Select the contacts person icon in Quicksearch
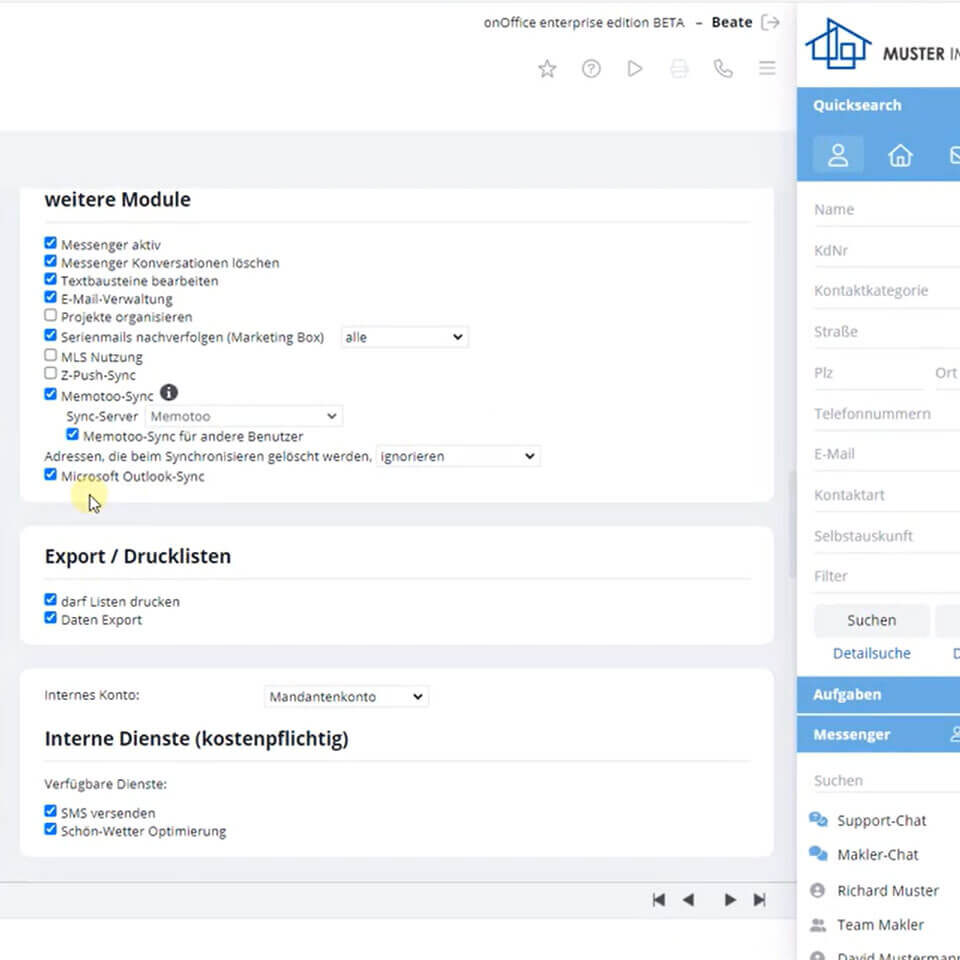 (x=838, y=154)
